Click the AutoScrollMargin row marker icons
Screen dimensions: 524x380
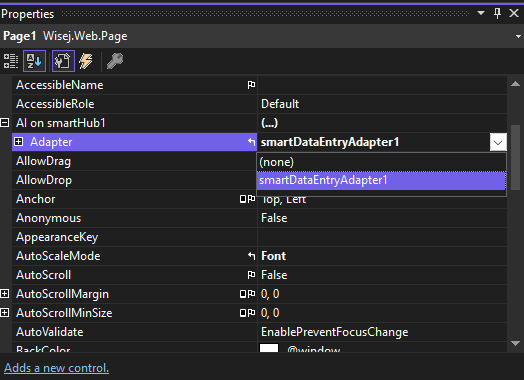point(248,294)
